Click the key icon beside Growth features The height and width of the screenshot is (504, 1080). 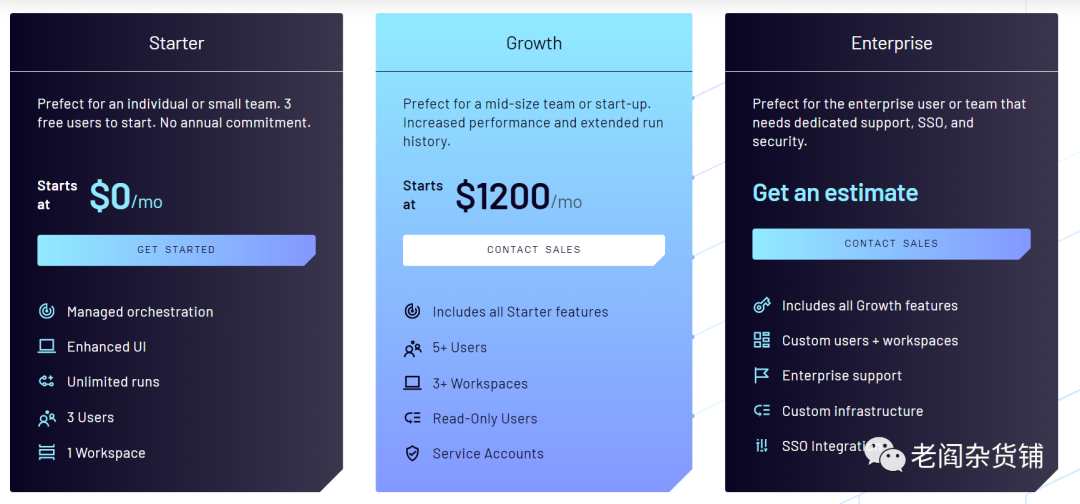762,305
